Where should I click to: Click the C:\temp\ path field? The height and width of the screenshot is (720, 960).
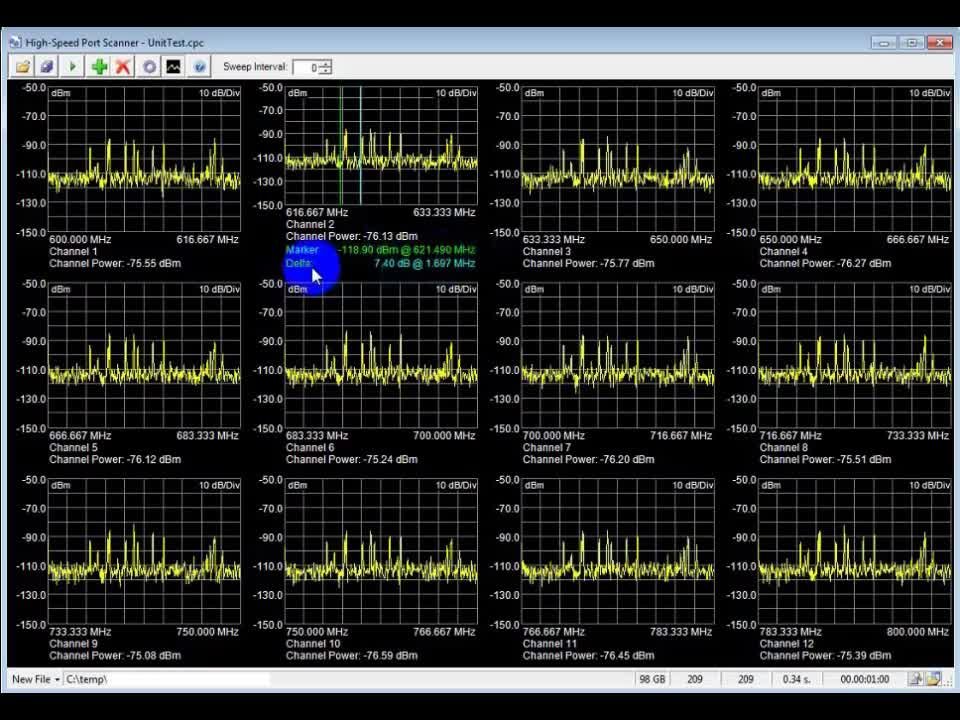167,679
